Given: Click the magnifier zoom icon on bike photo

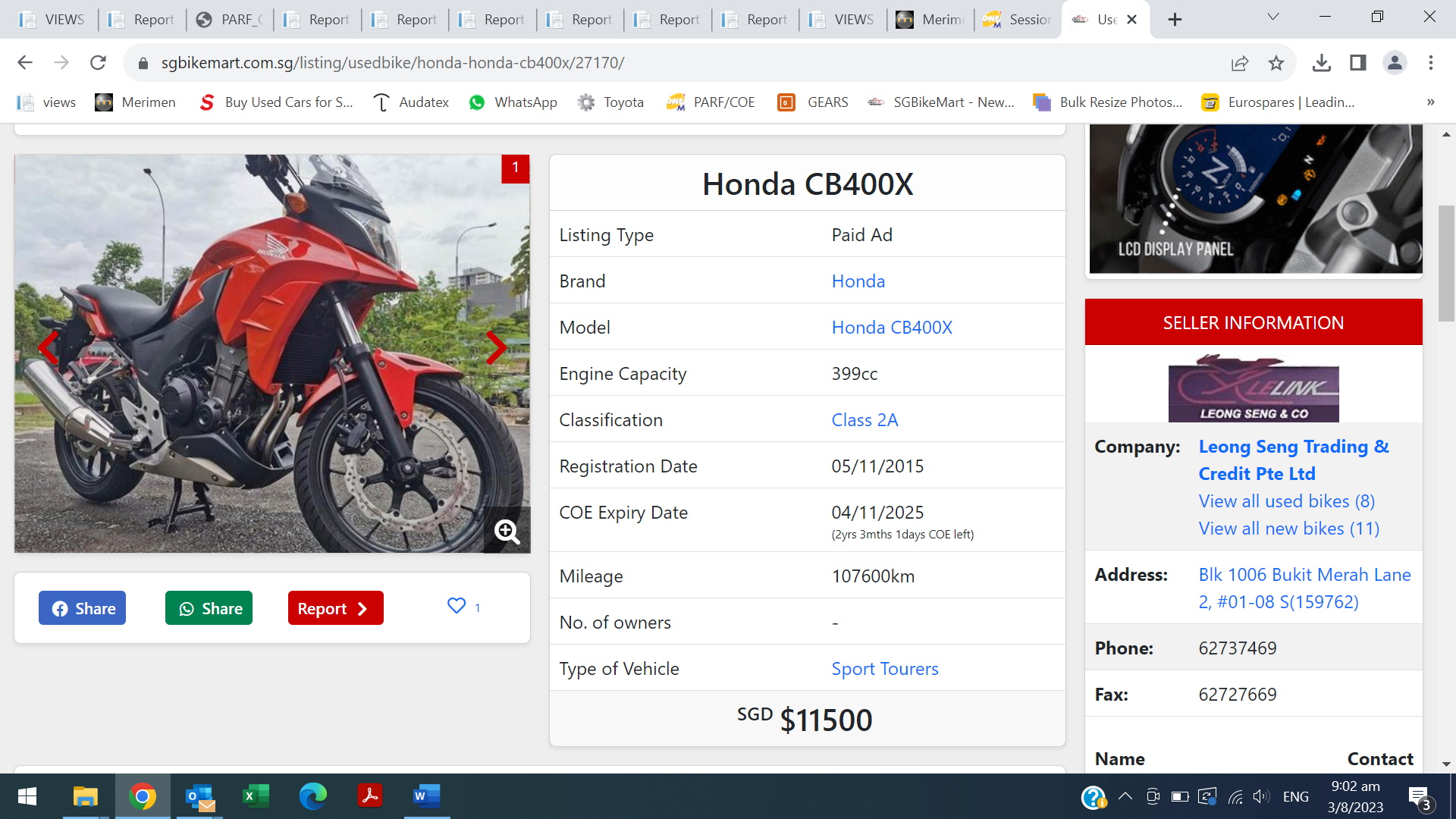Looking at the screenshot, I should [507, 532].
